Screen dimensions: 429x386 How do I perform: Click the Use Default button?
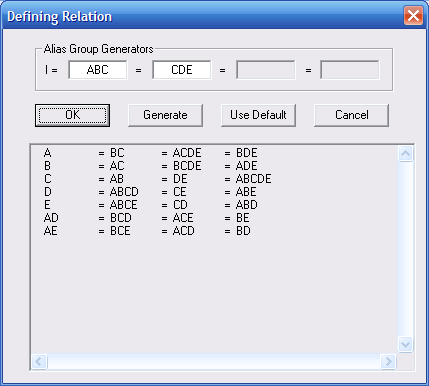click(x=258, y=115)
